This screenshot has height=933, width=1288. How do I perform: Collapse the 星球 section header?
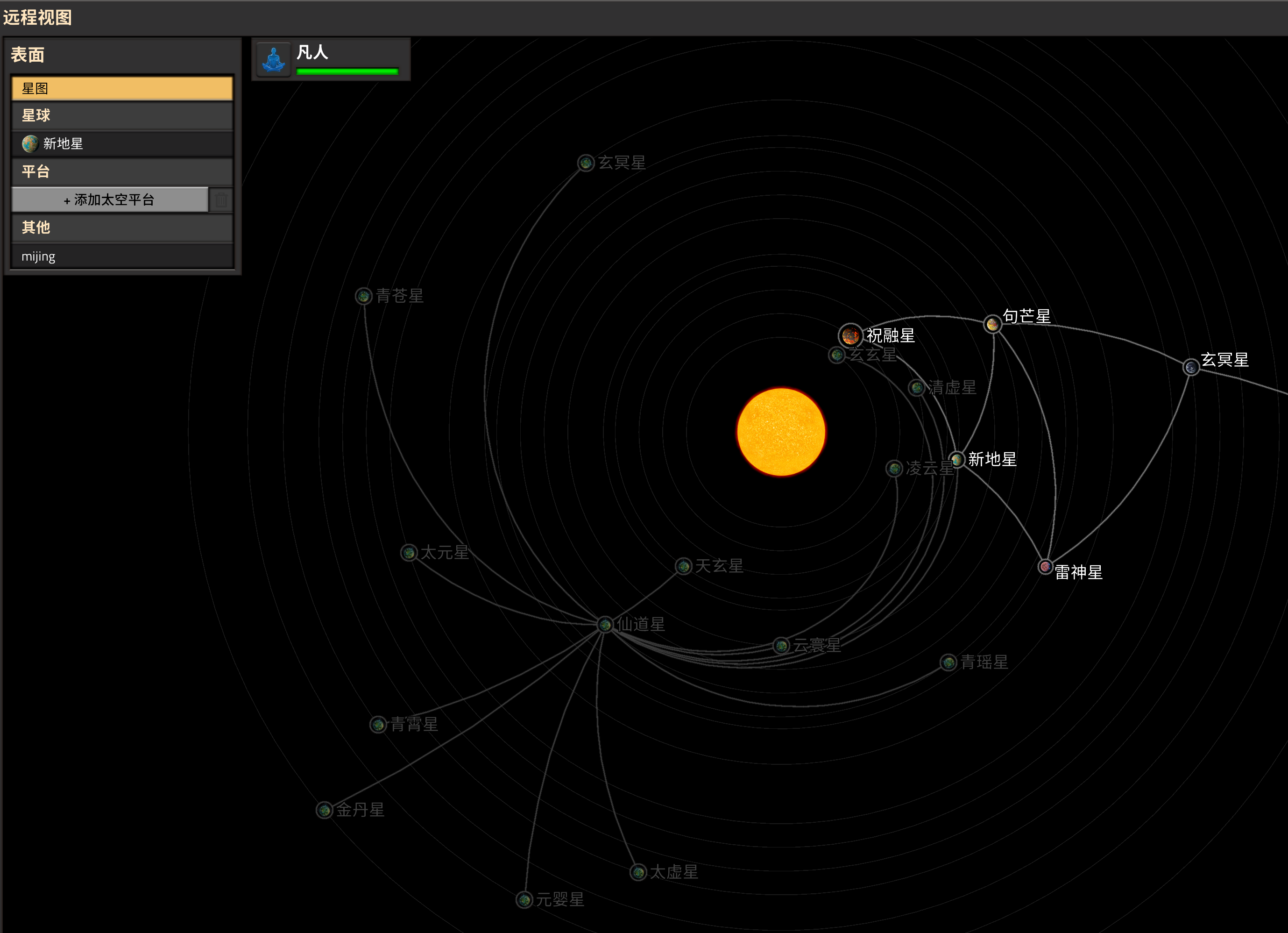click(121, 116)
